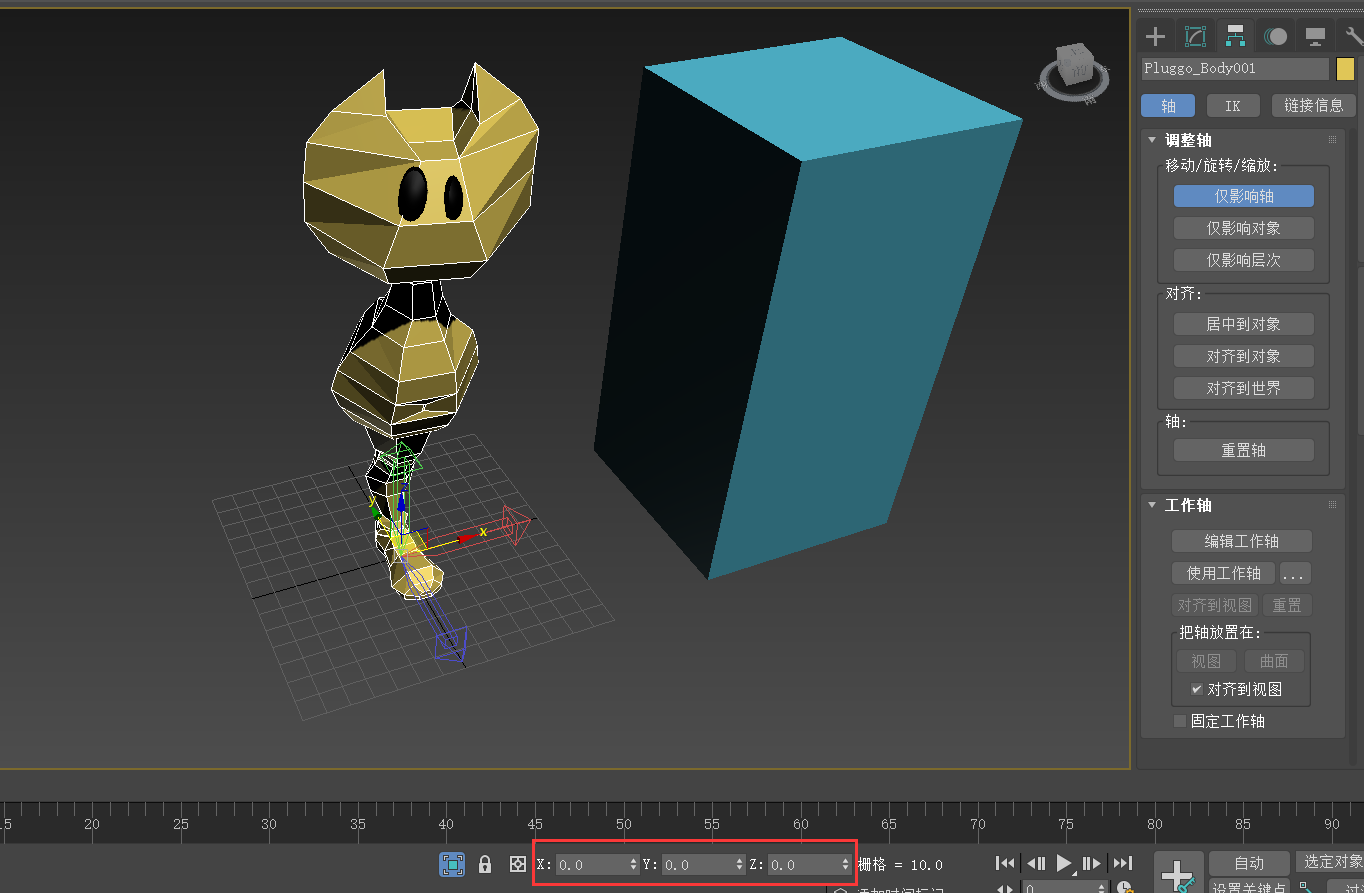Collapse the 工作轴 rollout
This screenshot has height=893, width=1364.
[1151, 505]
